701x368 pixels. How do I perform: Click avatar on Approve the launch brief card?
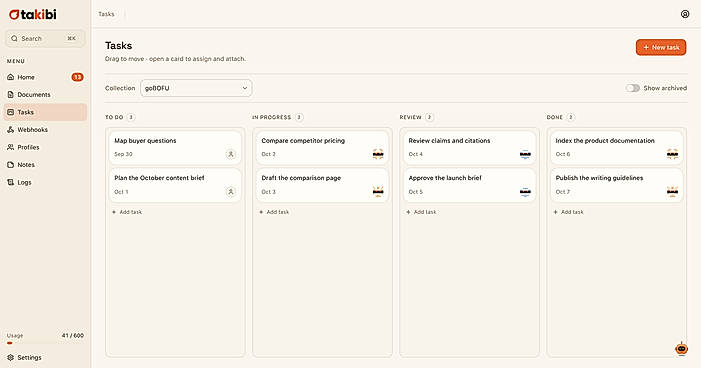click(525, 191)
